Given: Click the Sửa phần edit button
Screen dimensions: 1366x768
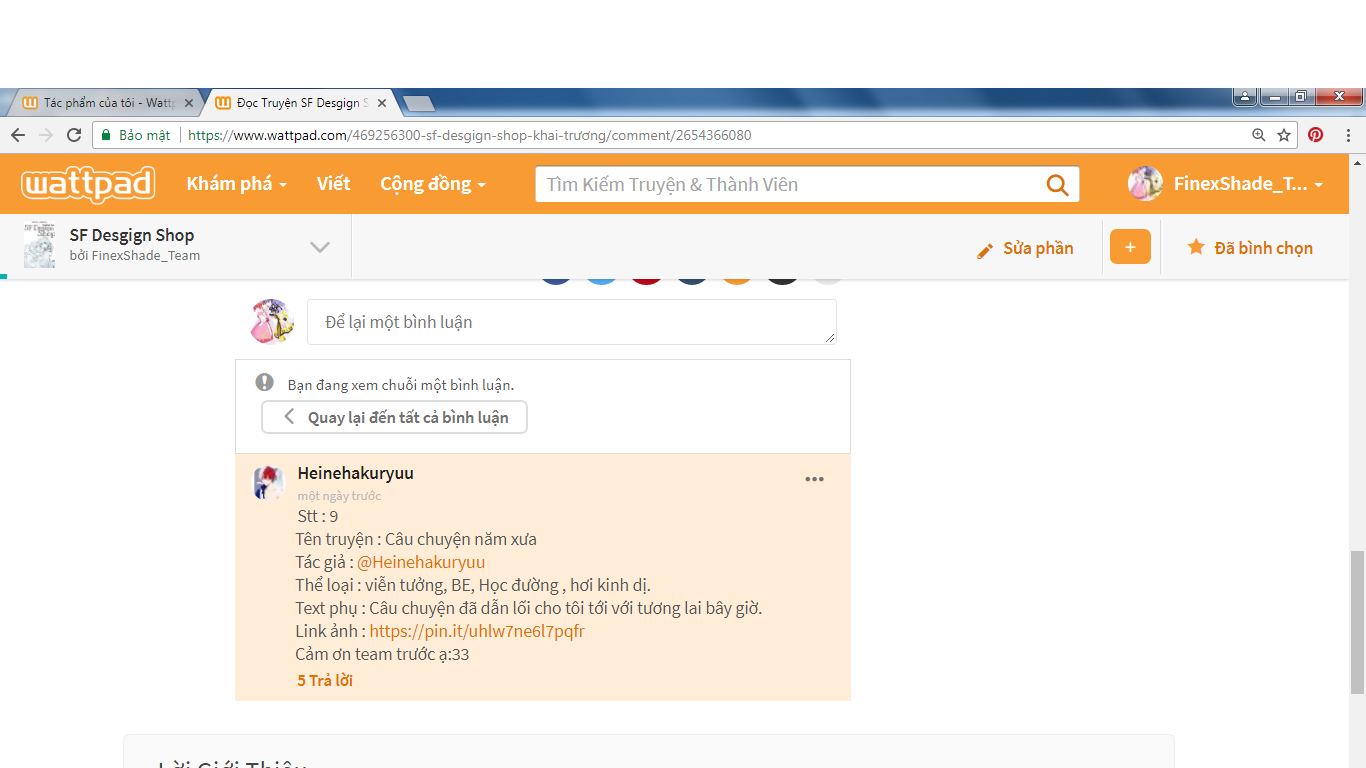Looking at the screenshot, I should (1025, 249).
